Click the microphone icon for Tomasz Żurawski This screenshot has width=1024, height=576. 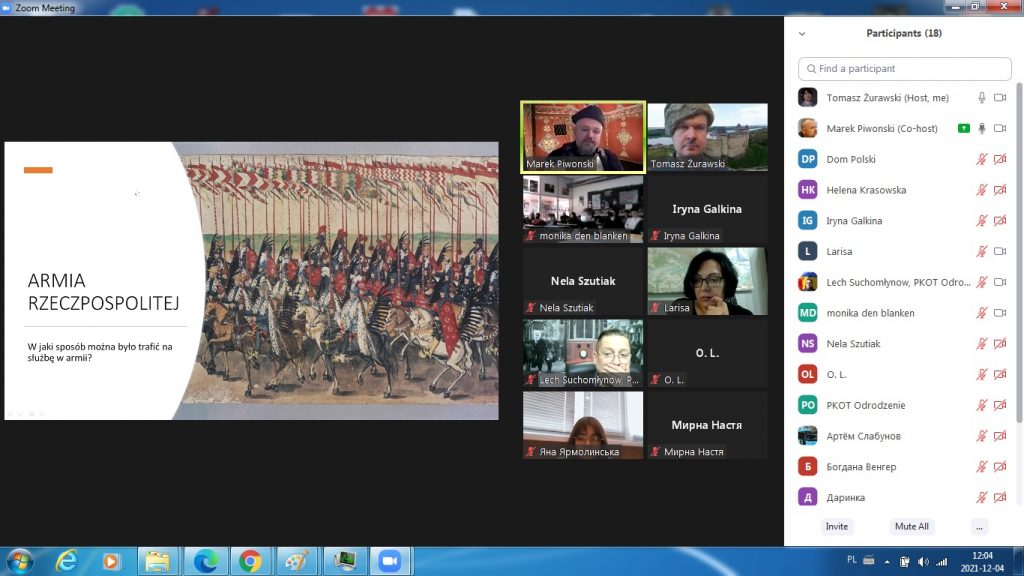(x=982, y=98)
